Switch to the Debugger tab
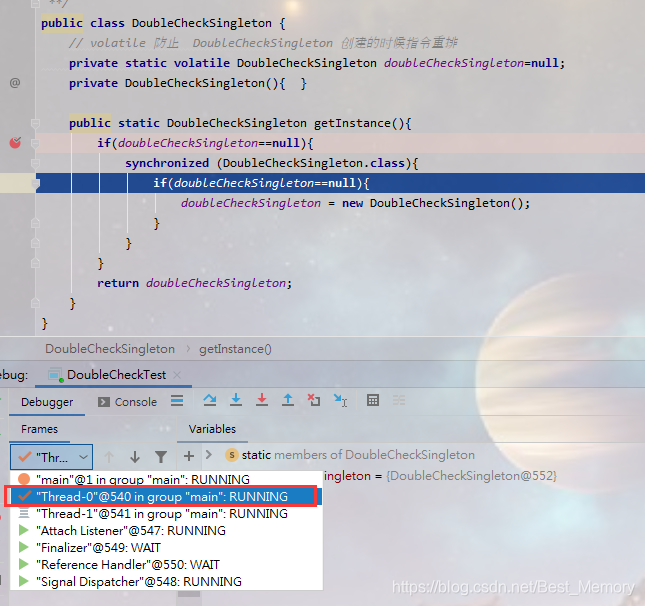Screen dimensions: 645x606 point(47,402)
